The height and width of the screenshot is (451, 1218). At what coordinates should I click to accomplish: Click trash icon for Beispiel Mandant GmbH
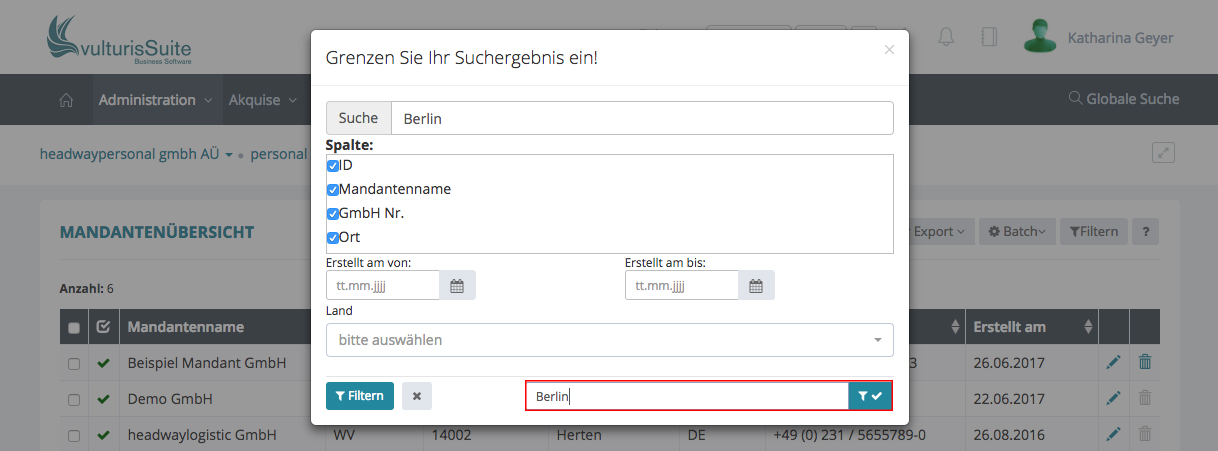[x=1145, y=363]
